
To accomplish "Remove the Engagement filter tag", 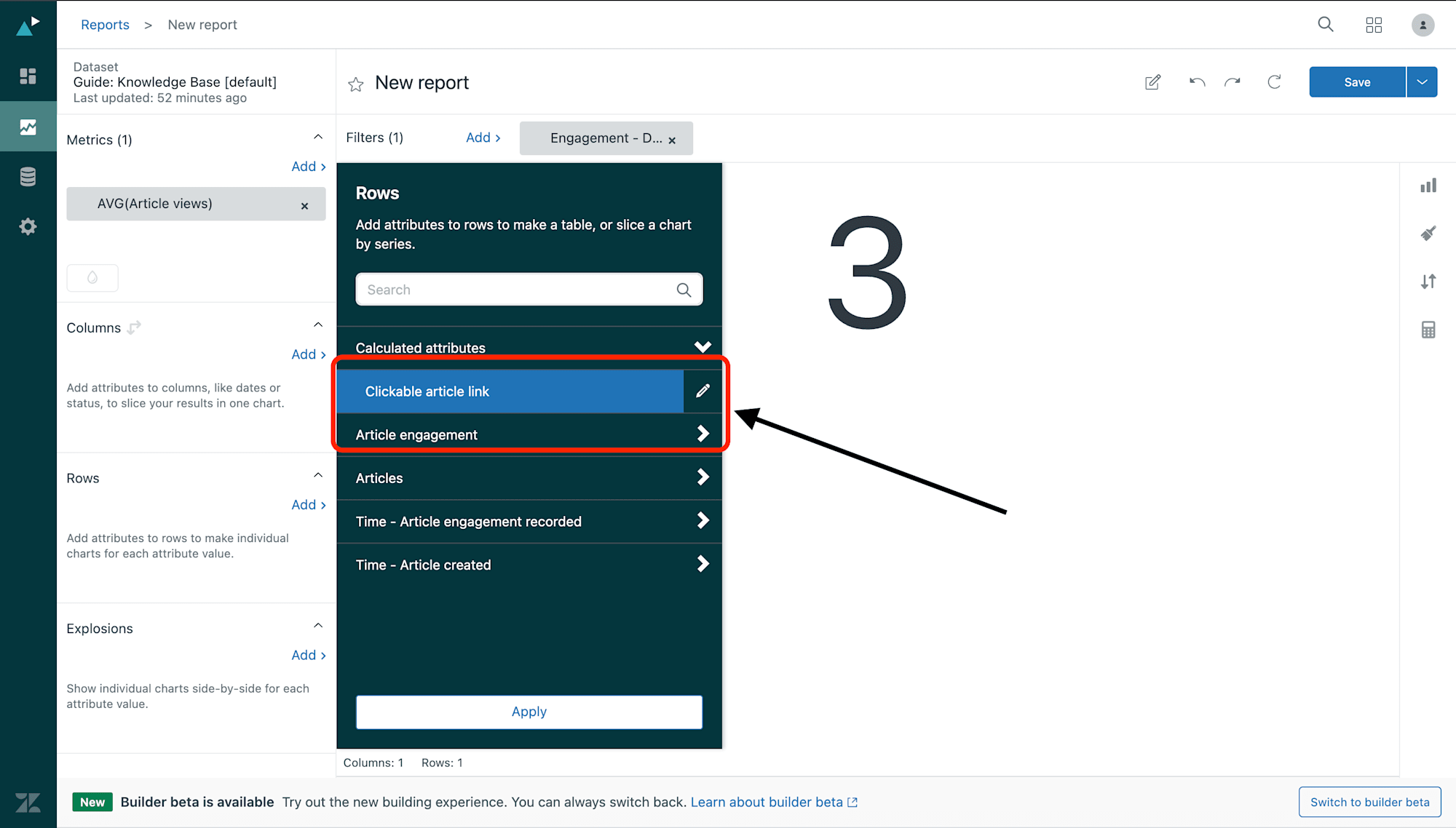I will click(x=672, y=140).
